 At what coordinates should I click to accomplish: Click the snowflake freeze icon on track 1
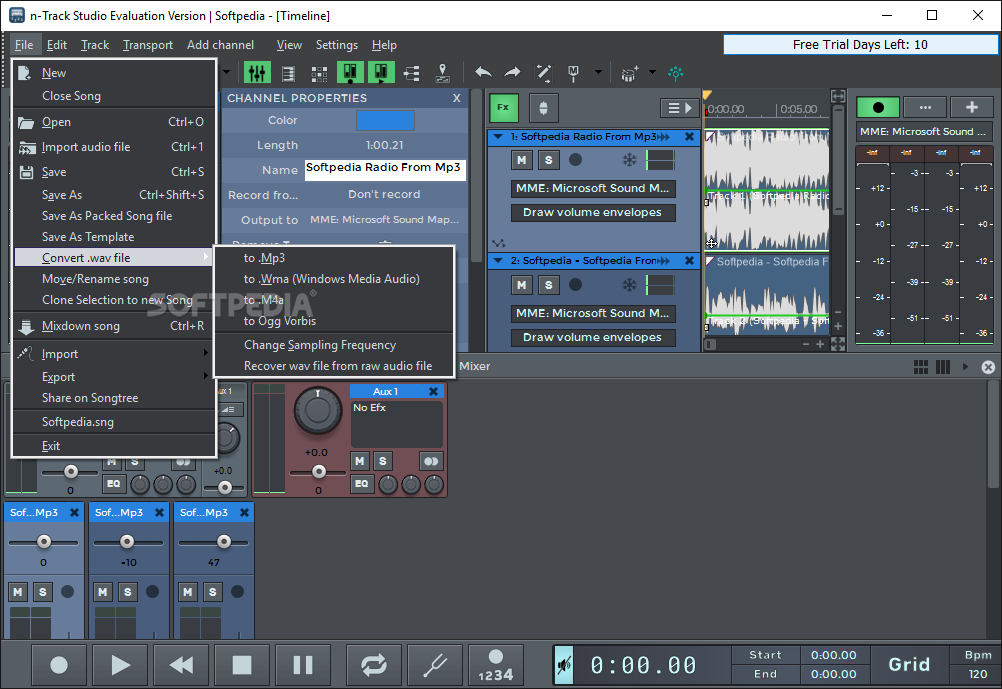coord(629,160)
